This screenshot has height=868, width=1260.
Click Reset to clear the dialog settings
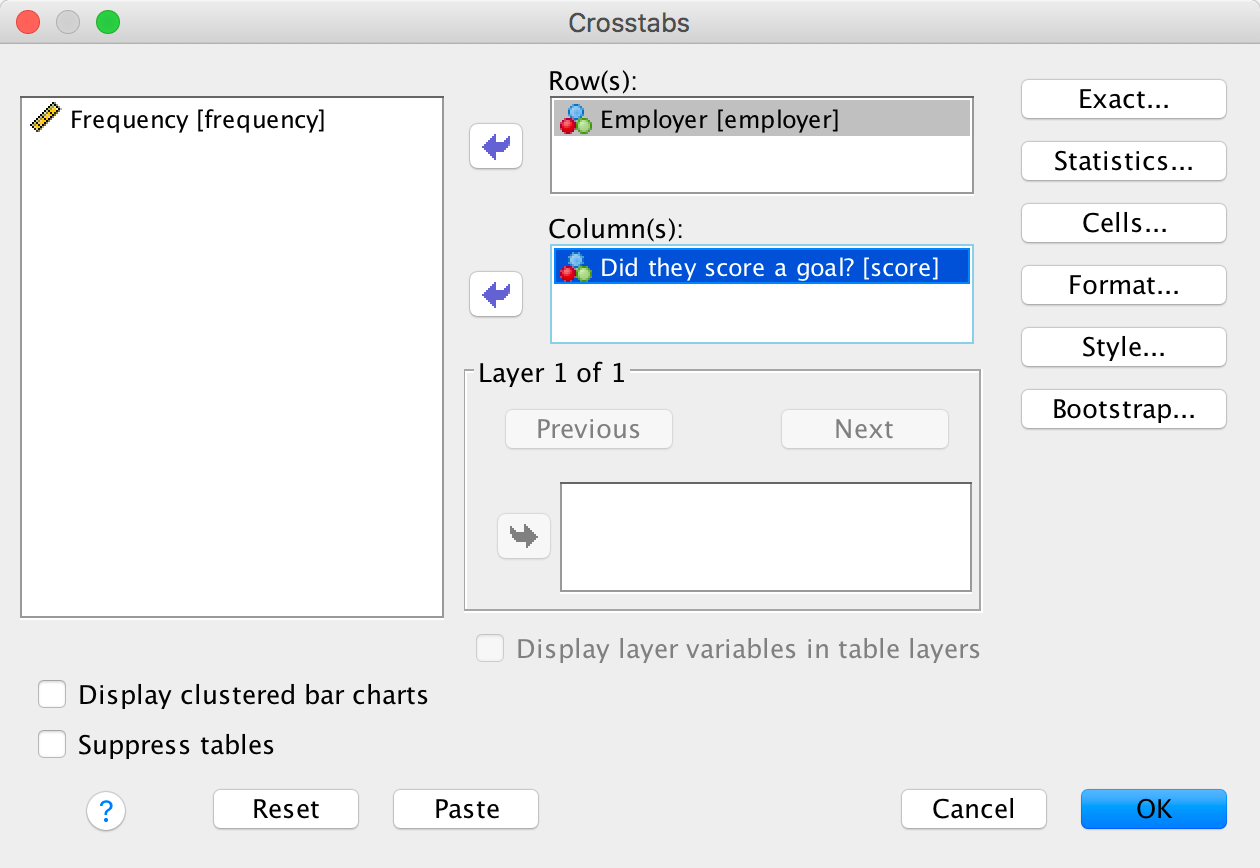pyautogui.click(x=286, y=809)
